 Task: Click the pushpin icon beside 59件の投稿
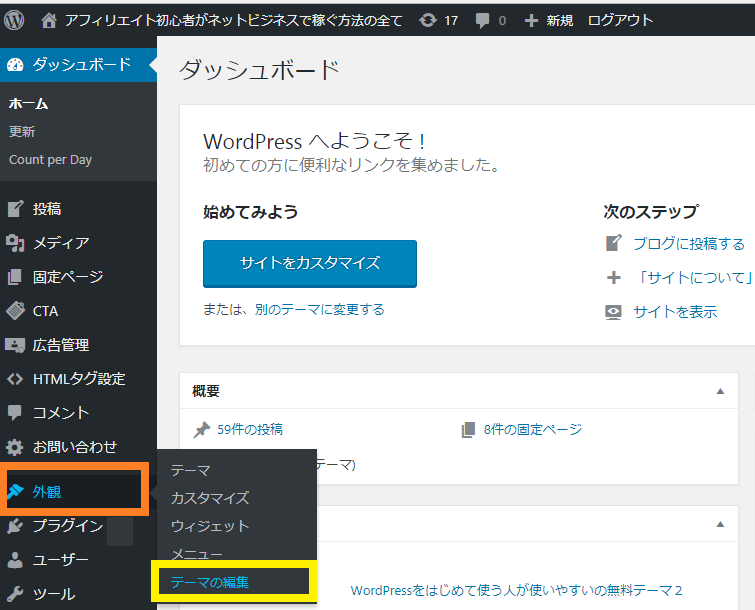point(202,429)
